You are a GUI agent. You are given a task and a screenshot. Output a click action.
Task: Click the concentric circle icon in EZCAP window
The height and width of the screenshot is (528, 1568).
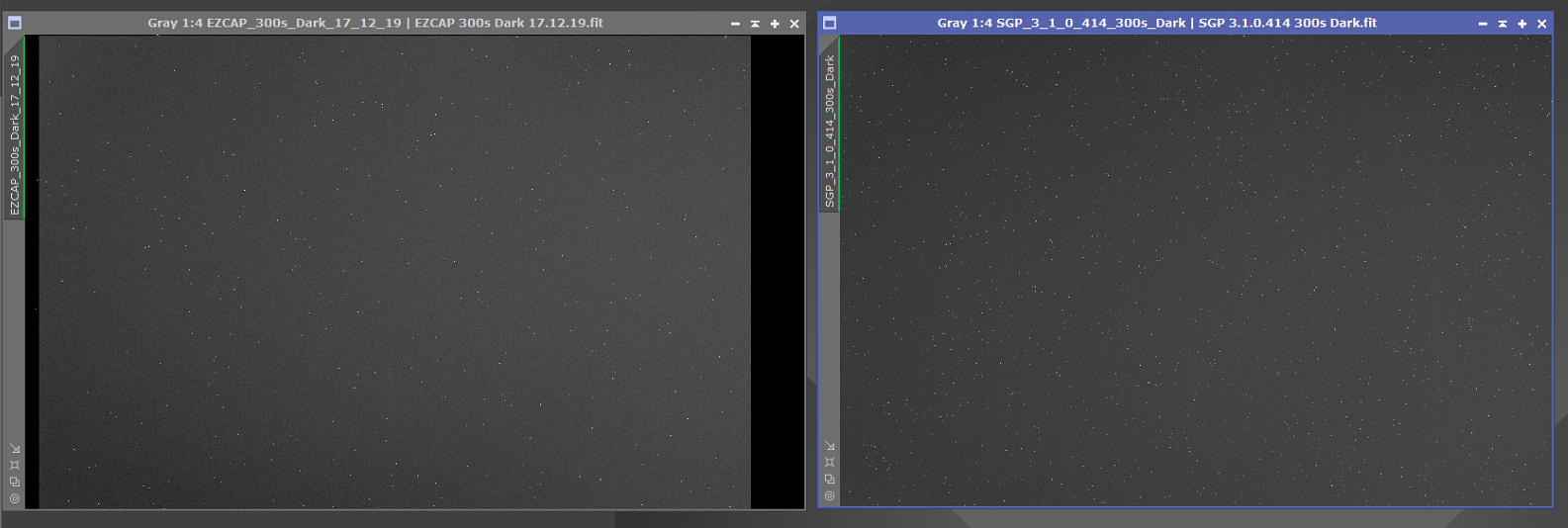(15, 498)
